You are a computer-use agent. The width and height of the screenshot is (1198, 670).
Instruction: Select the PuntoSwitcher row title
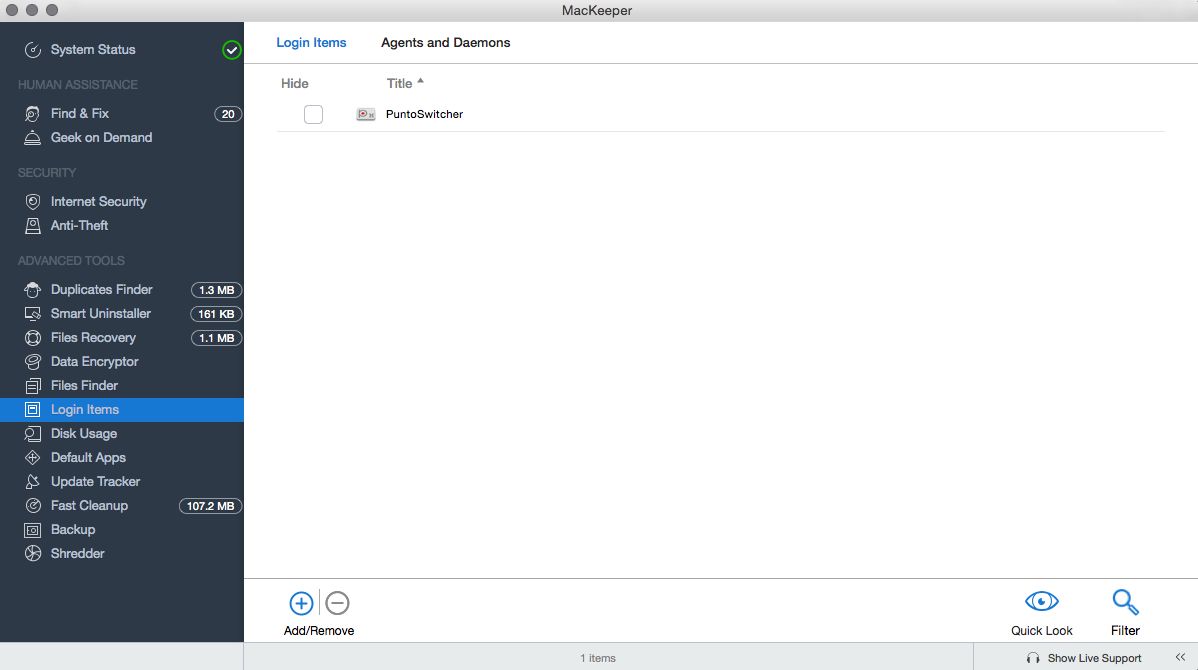(424, 115)
